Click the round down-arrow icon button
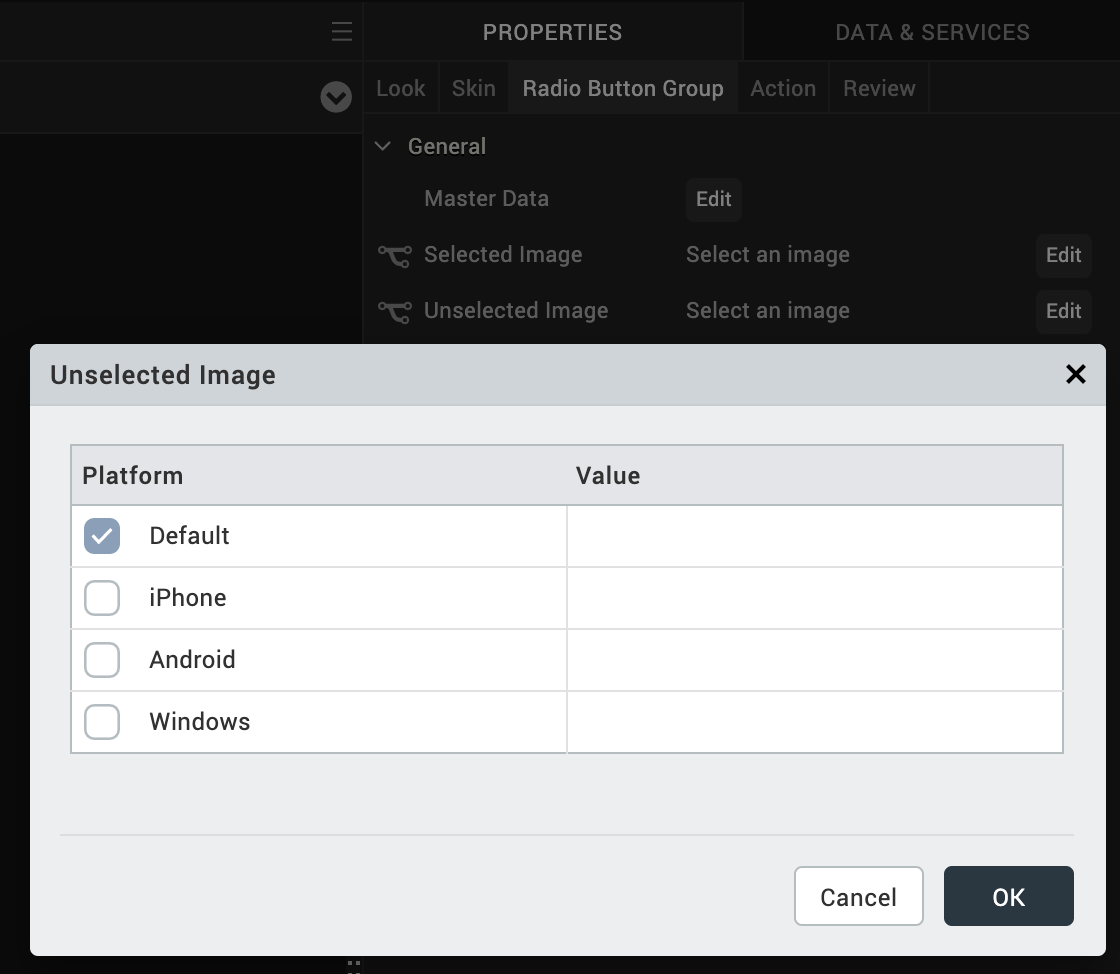The height and width of the screenshot is (974, 1120). 336,97
